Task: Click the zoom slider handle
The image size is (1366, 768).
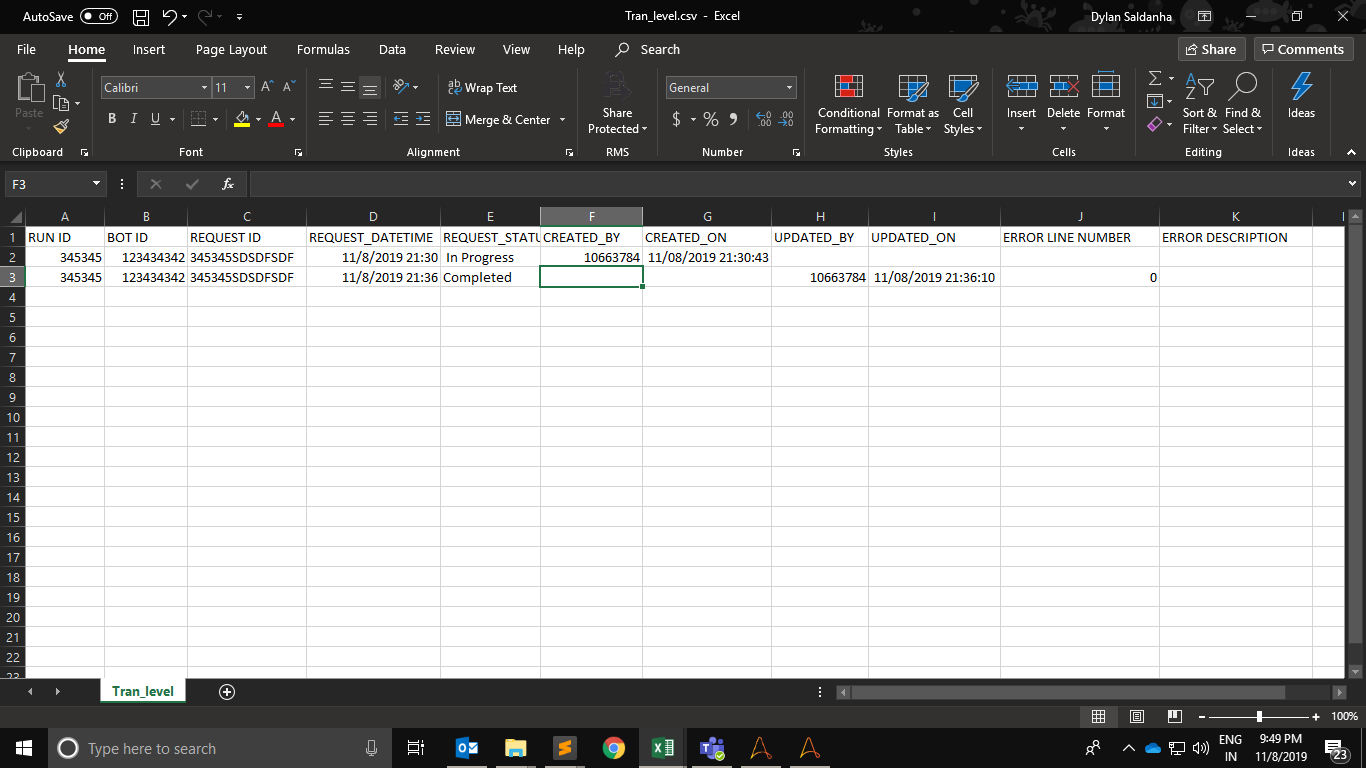Action: click(1259, 716)
